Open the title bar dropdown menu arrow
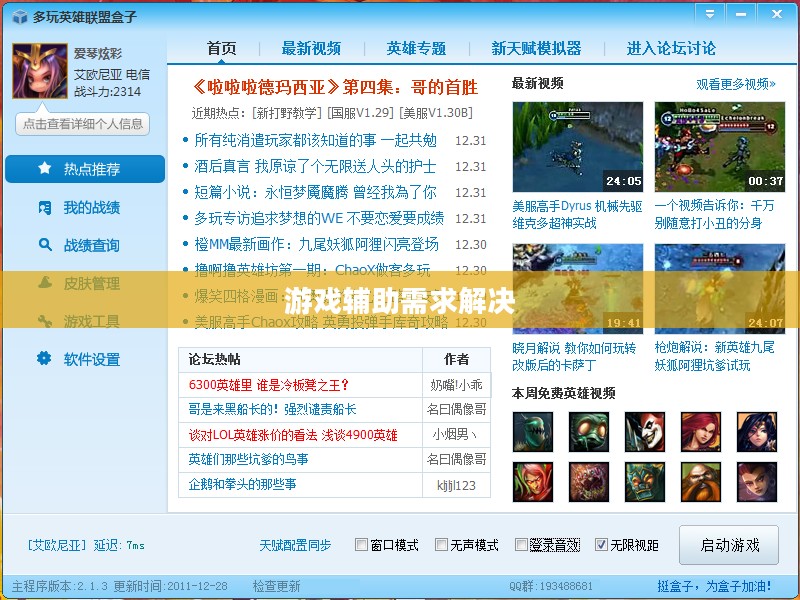 (x=710, y=14)
